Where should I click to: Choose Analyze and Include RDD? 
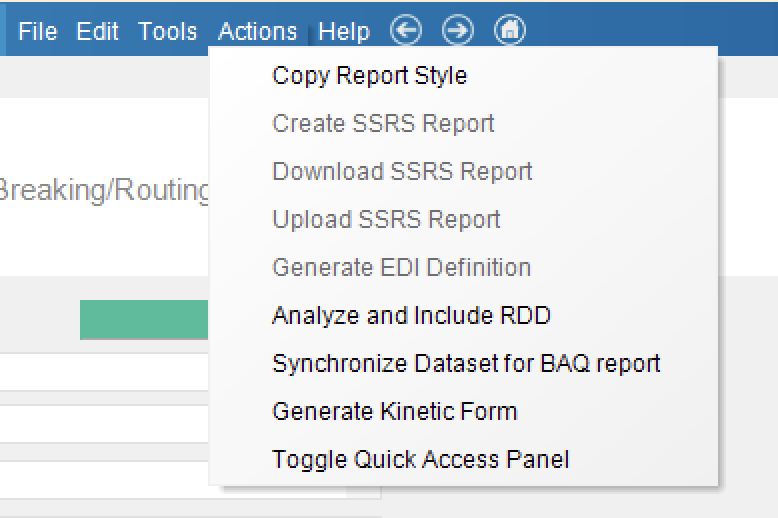click(x=411, y=315)
